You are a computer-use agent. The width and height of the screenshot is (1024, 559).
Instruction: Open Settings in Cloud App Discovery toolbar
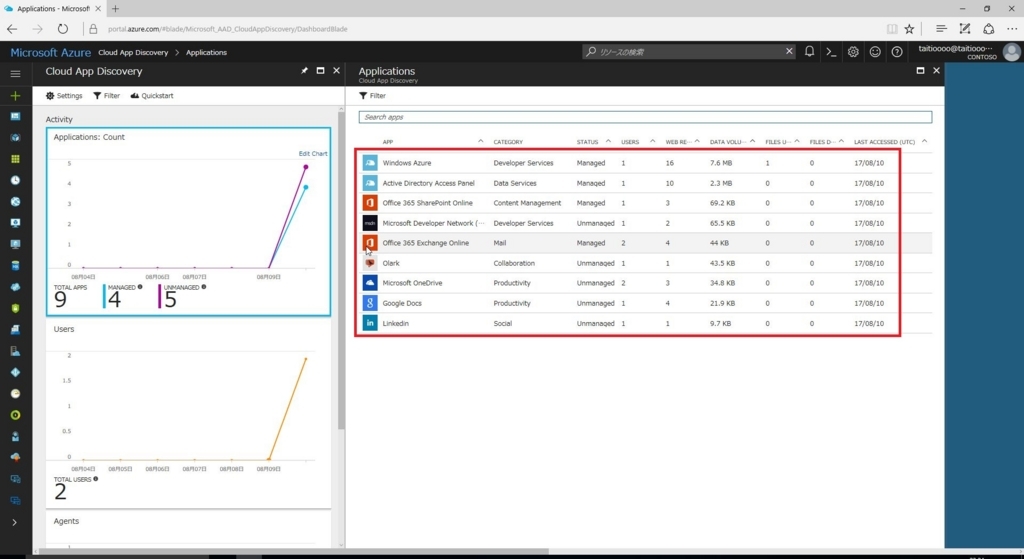pyautogui.click(x=64, y=95)
